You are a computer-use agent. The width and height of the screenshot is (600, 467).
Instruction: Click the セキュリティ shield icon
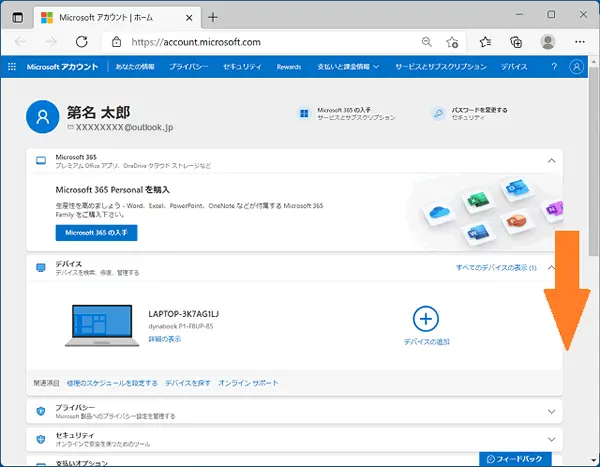pyautogui.click(x=41, y=439)
